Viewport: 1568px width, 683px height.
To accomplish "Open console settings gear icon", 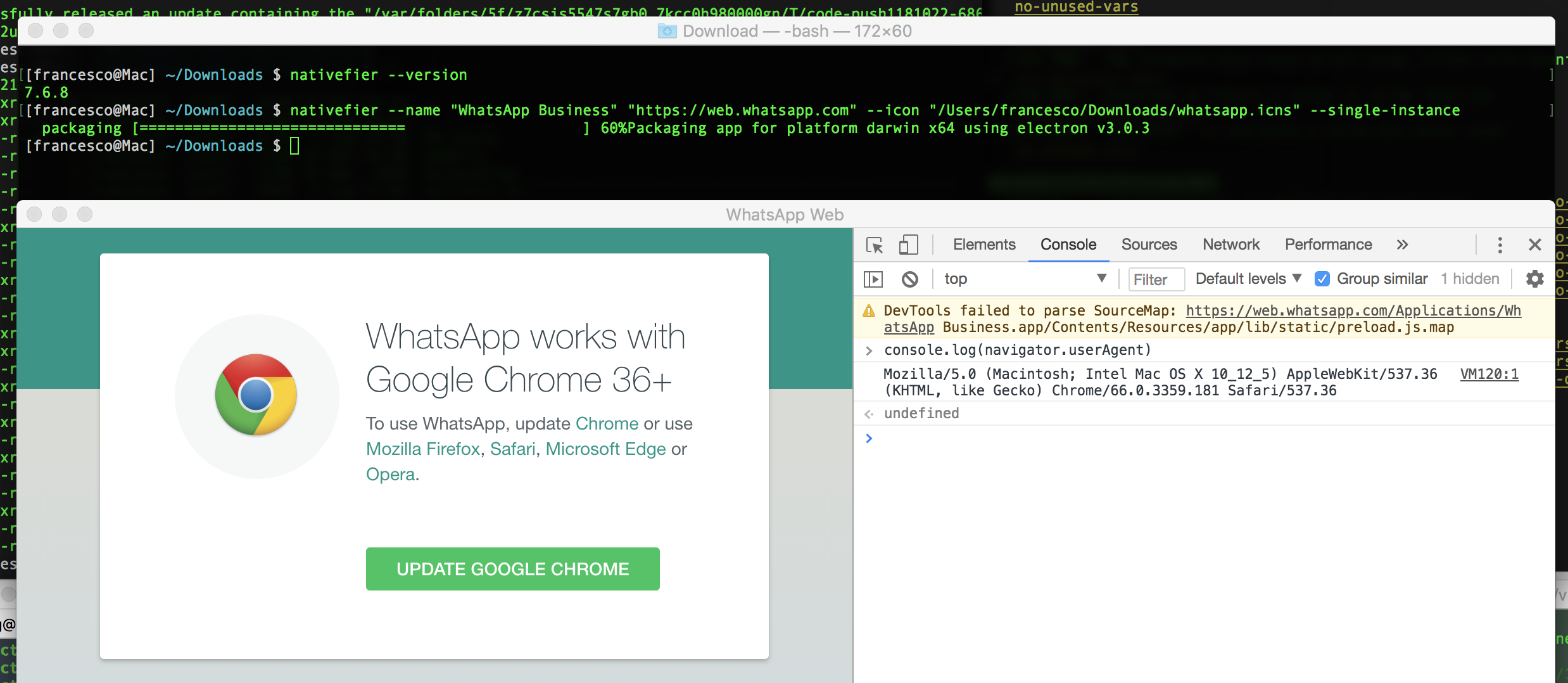I will (1535, 279).
